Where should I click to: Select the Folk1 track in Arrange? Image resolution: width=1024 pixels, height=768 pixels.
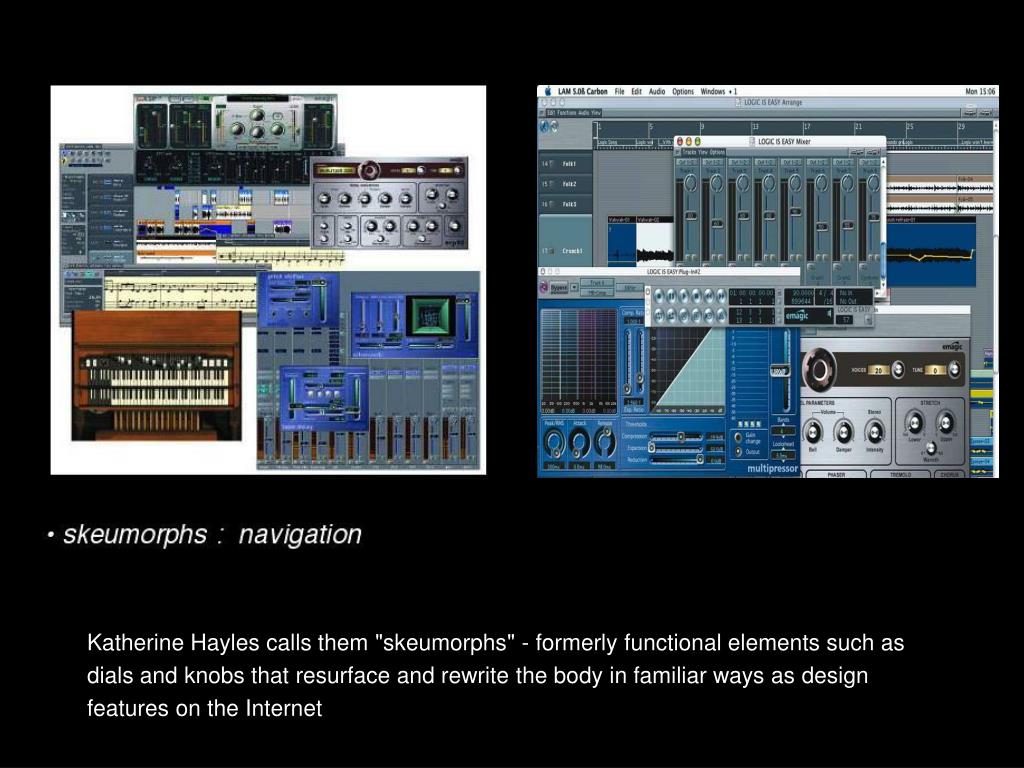coord(566,164)
